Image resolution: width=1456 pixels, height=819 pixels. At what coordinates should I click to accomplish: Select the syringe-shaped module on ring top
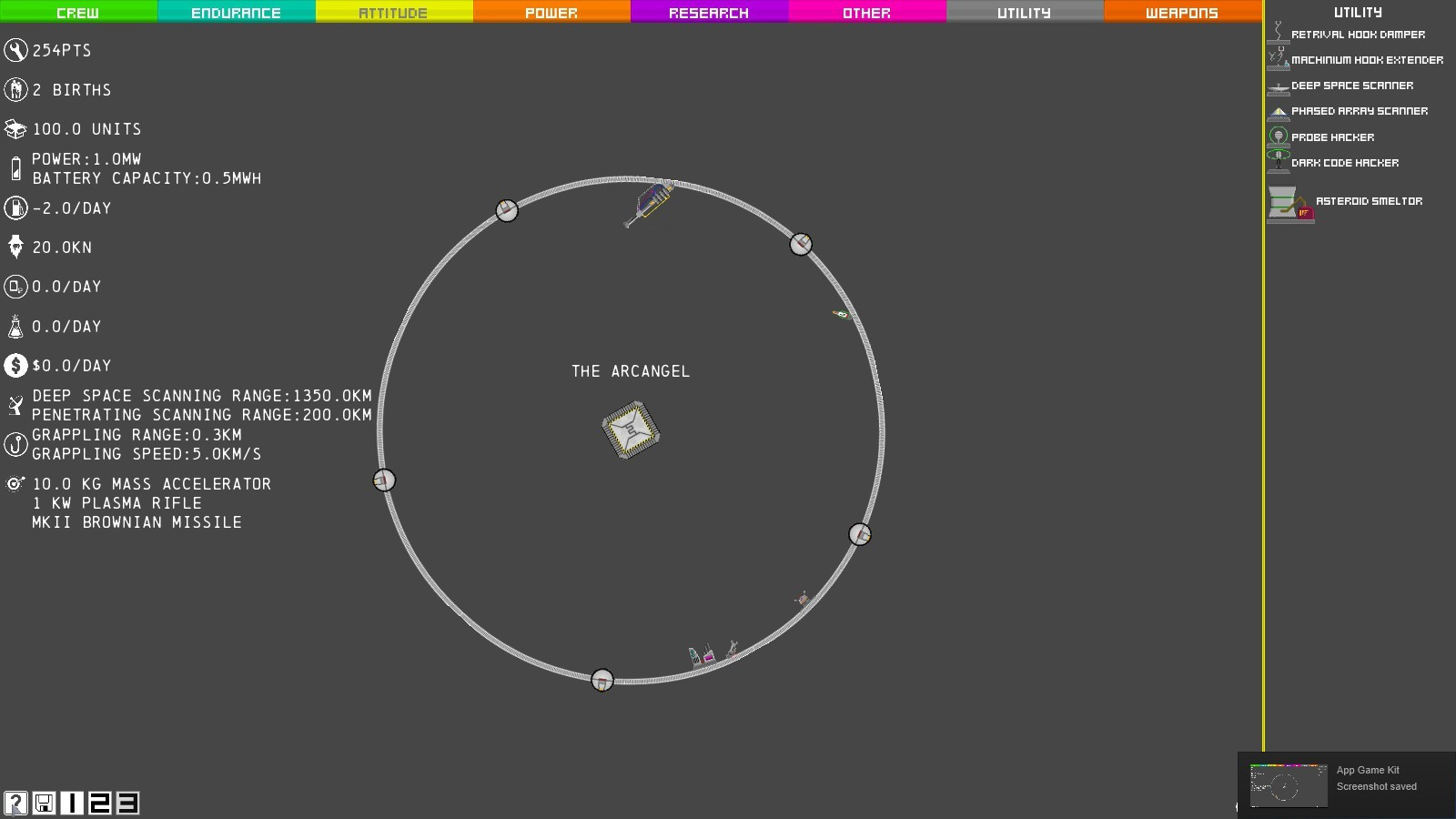[649, 204]
